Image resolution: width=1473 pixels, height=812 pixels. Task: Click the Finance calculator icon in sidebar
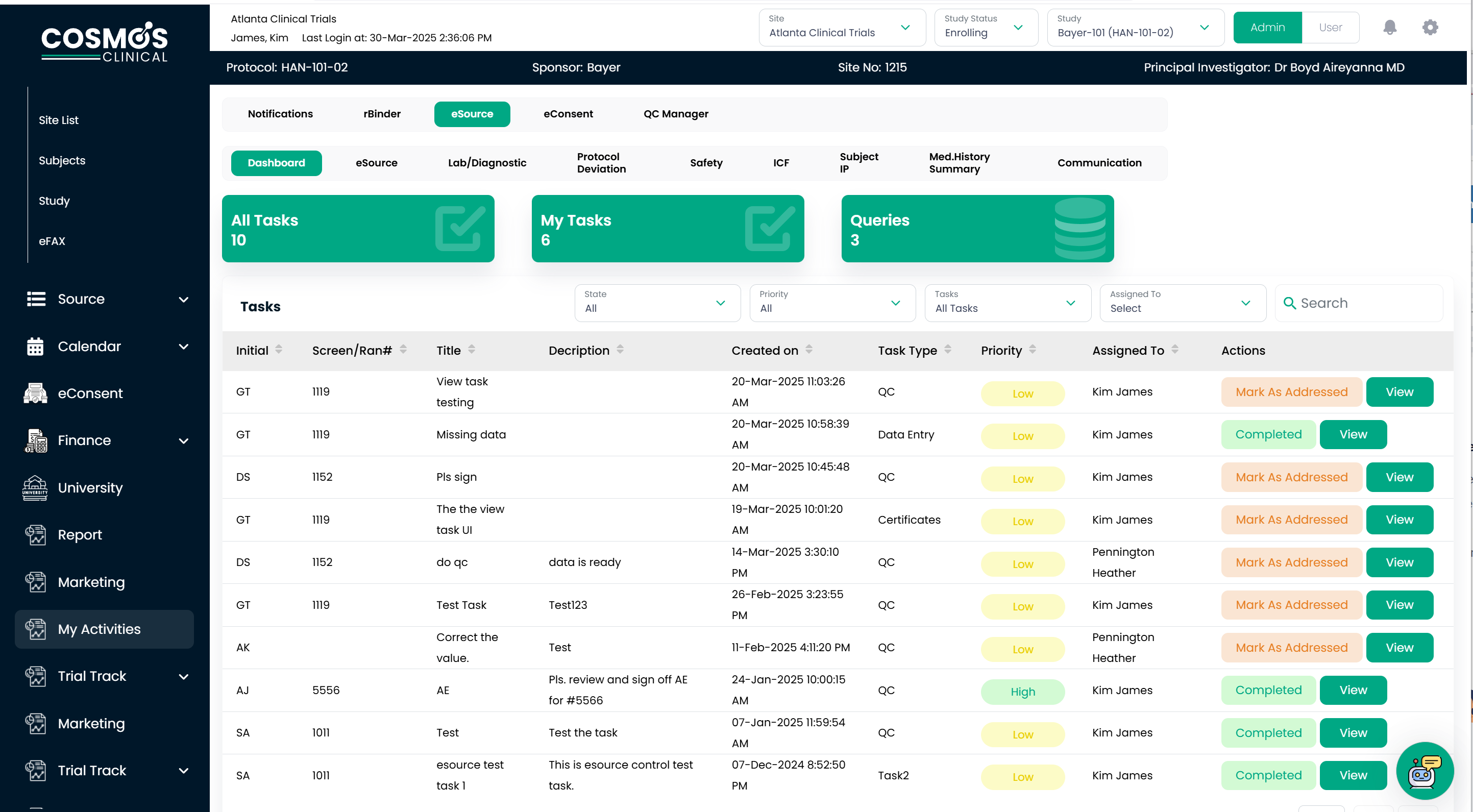(x=35, y=441)
